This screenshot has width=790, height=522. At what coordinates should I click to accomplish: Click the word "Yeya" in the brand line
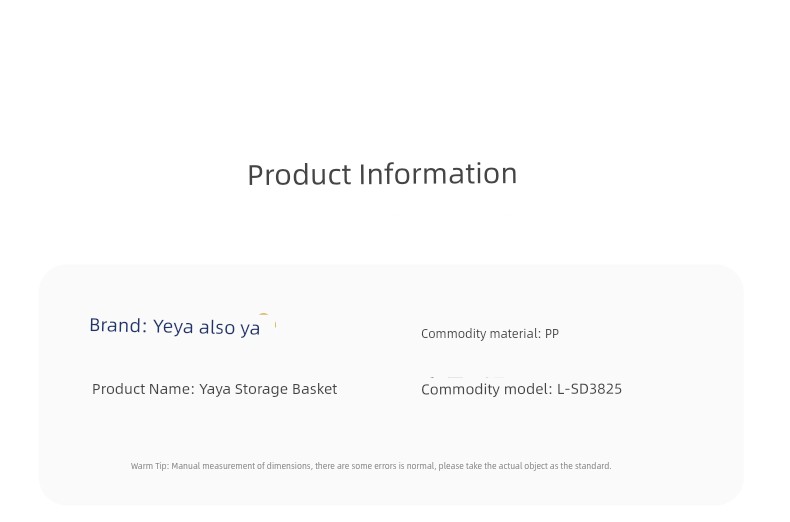(x=173, y=328)
